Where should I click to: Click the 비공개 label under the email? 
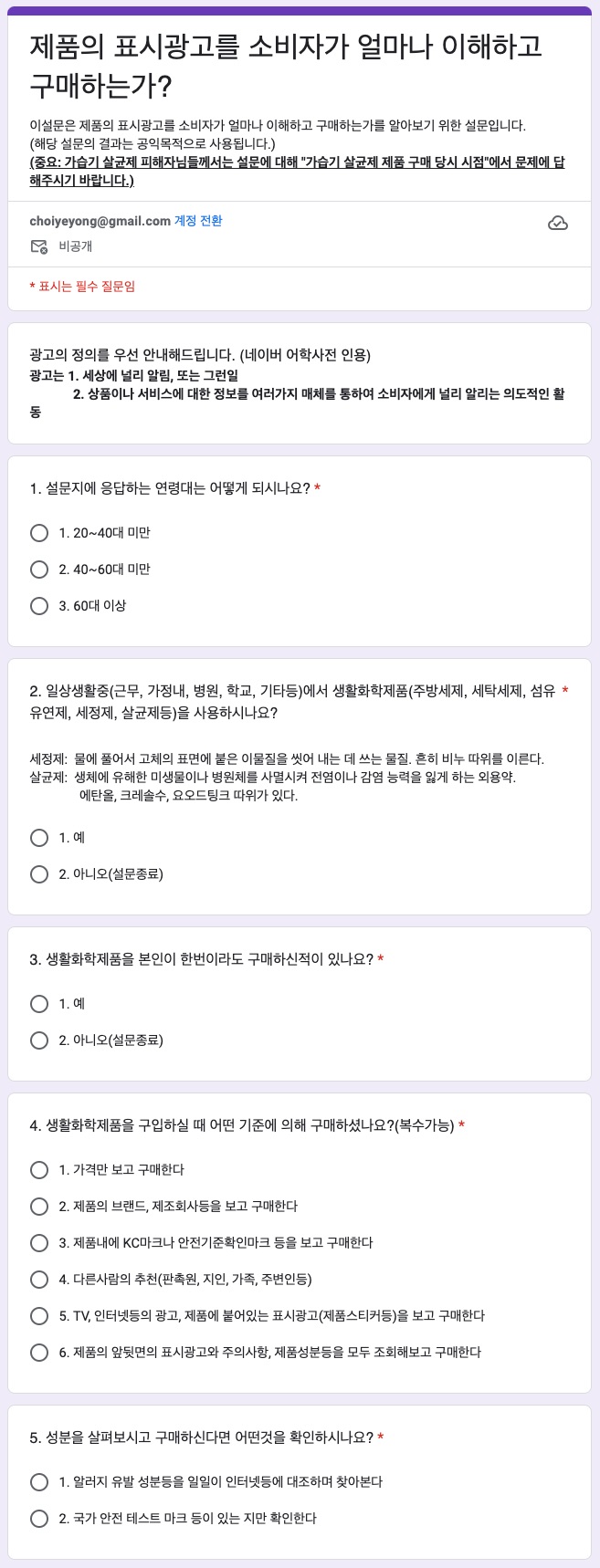pyautogui.click(x=76, y=246)
